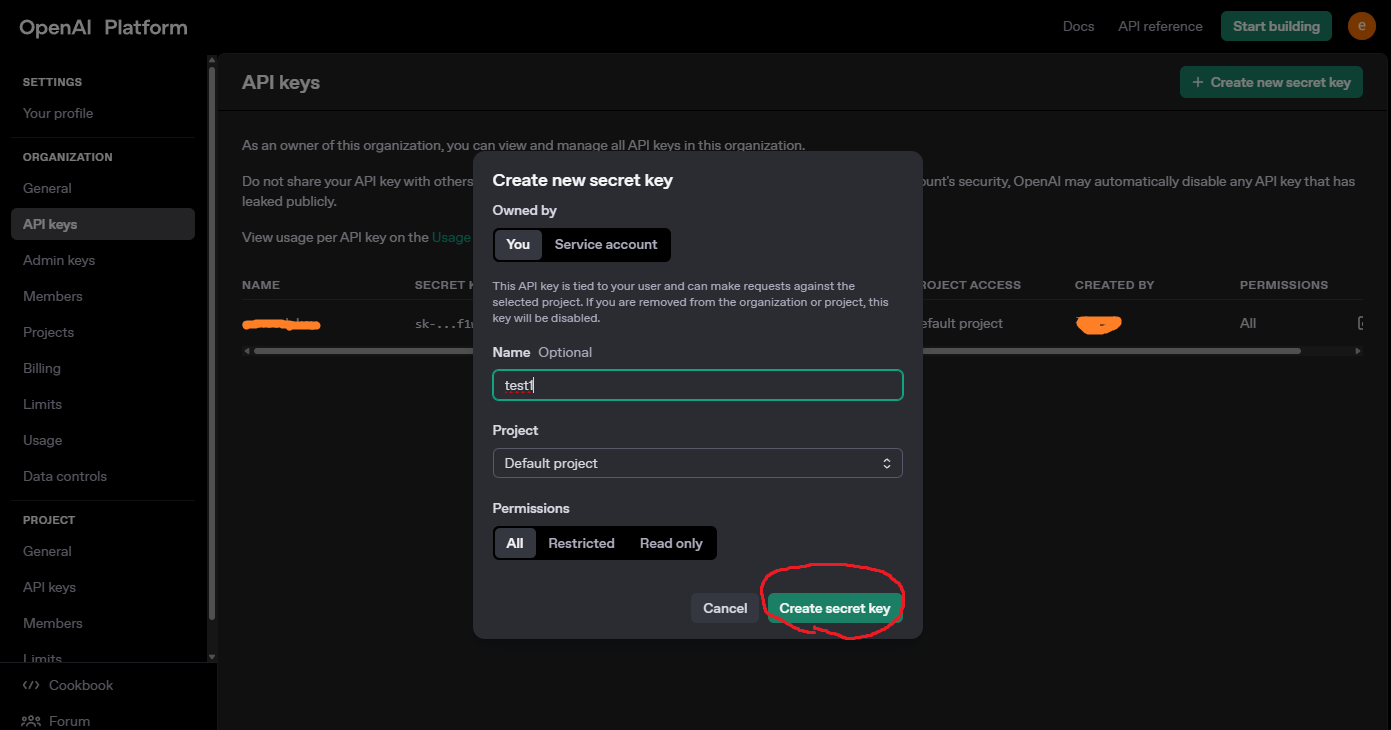Click the CREATED BY column header
1391x730 pixels.
coord(1114,285)
